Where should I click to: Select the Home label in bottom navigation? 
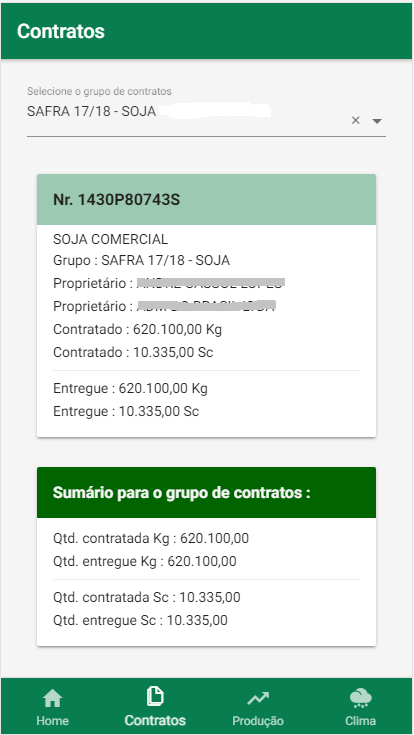coord(53,720)
